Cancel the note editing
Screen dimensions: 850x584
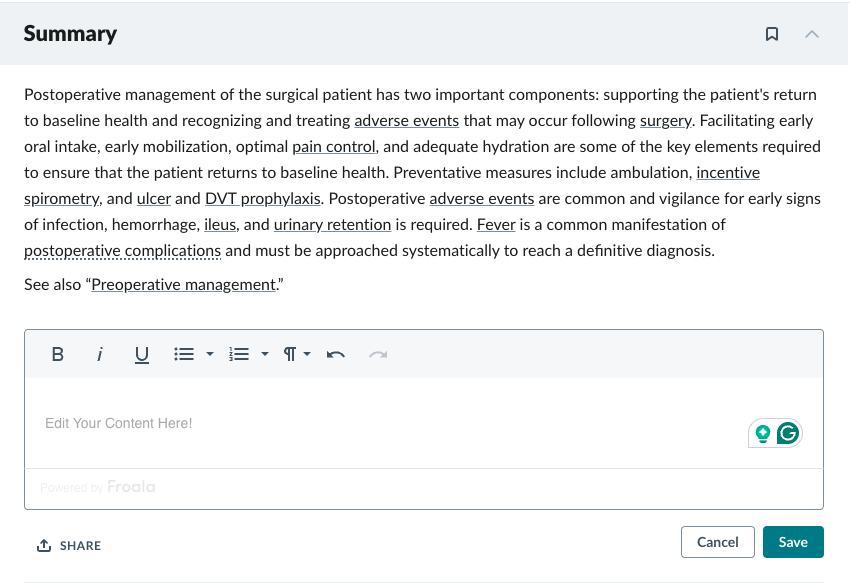point(718,542)
